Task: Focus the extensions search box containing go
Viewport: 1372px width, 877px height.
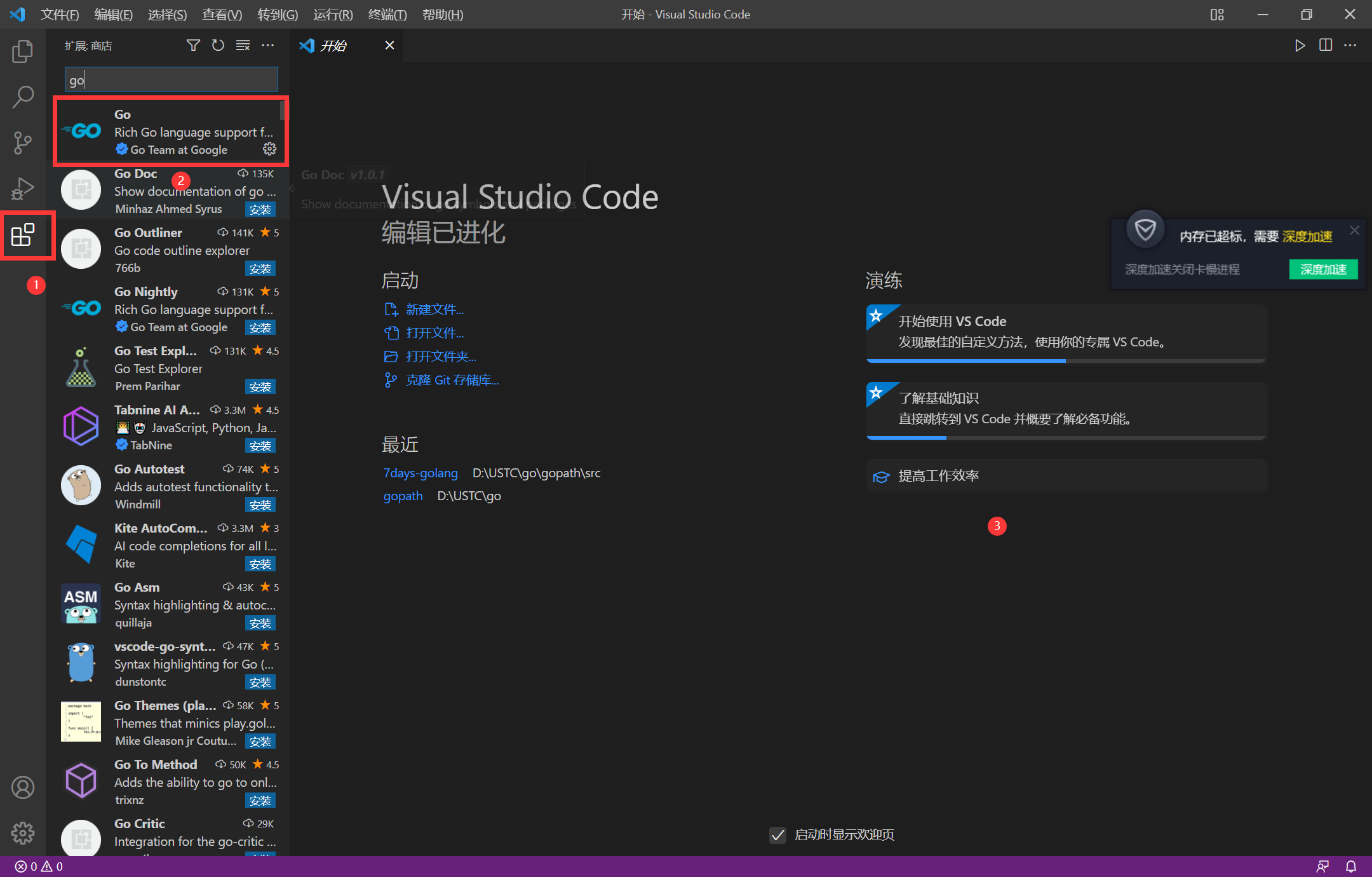Action: 171,80
